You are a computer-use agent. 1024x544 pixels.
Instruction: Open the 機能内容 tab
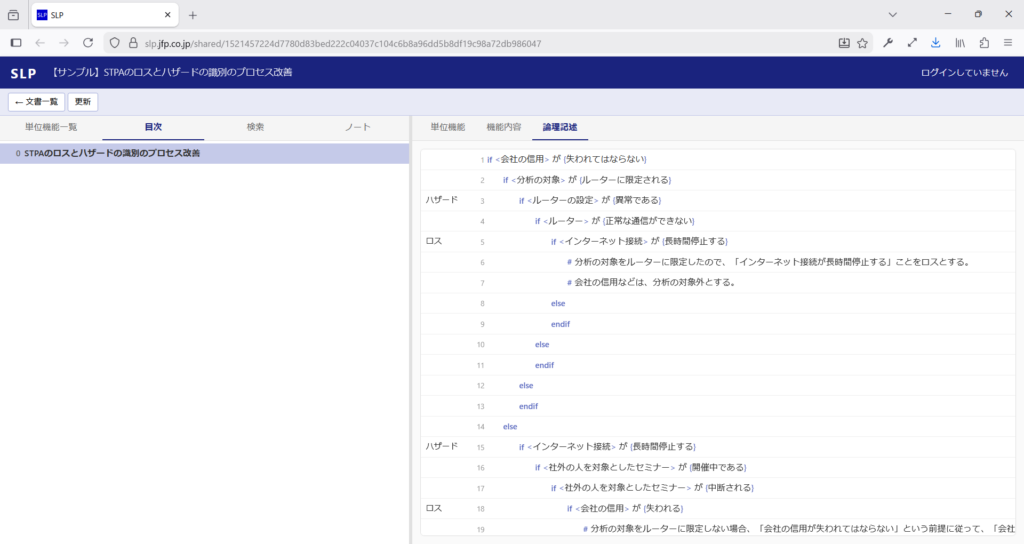(x=503, y=127)
